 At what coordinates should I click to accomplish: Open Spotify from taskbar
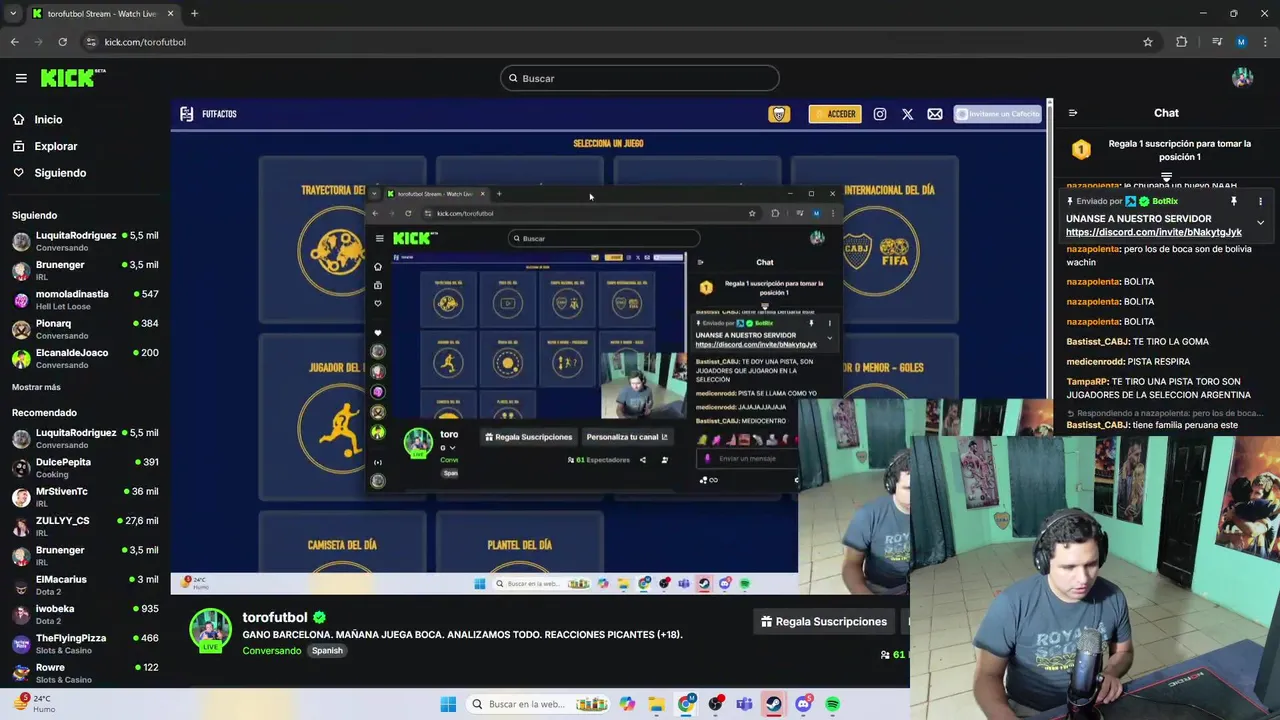point(832,704)
